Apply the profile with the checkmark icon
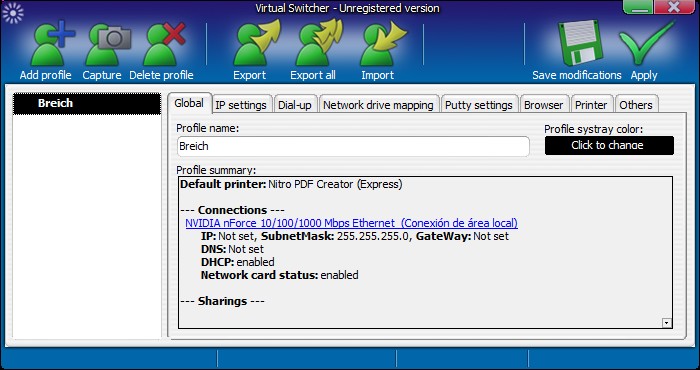The image size is (700, 370). pyautogui.click(x=646, y=43)
